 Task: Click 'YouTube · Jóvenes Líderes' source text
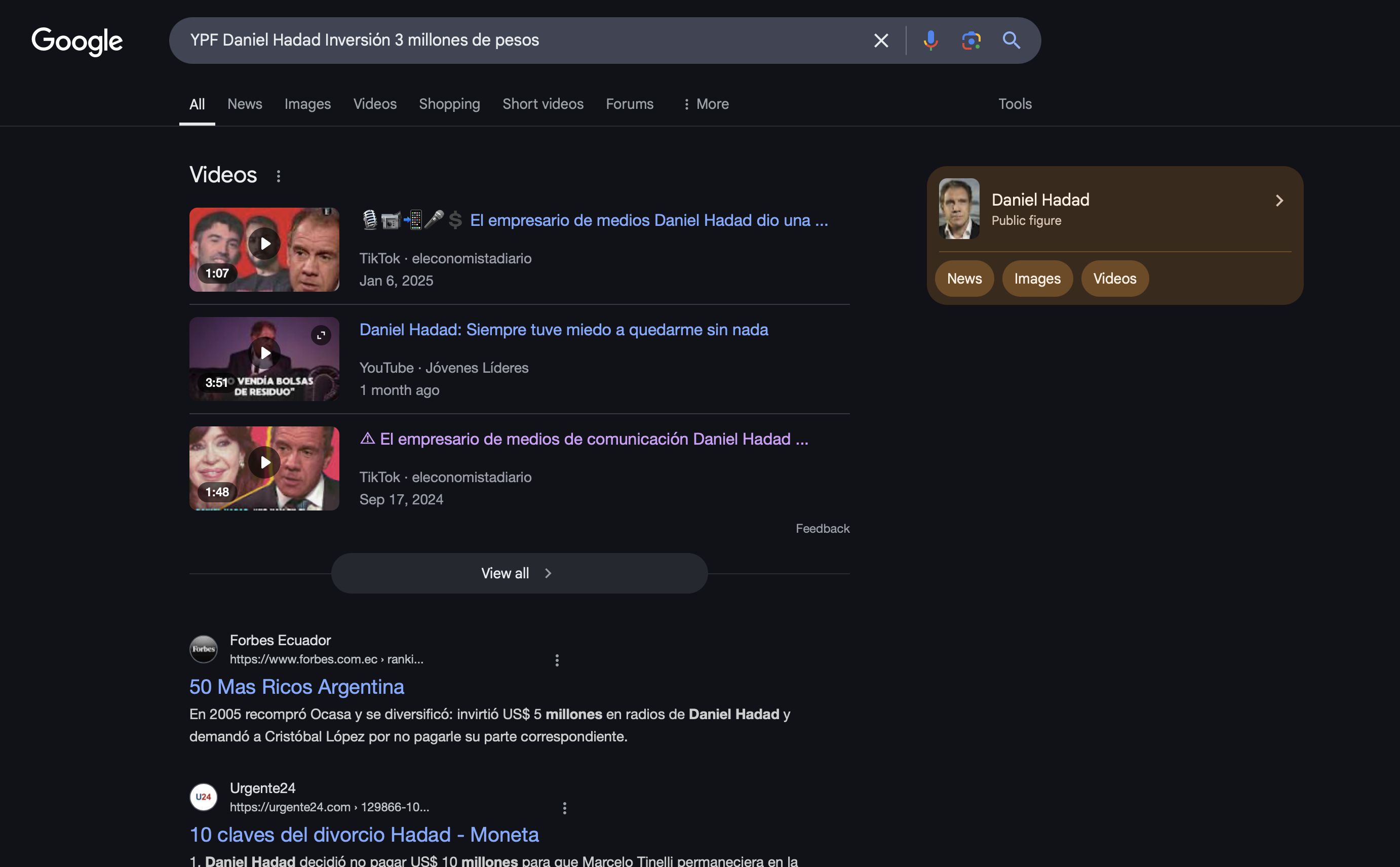click(x=444, y=368)
